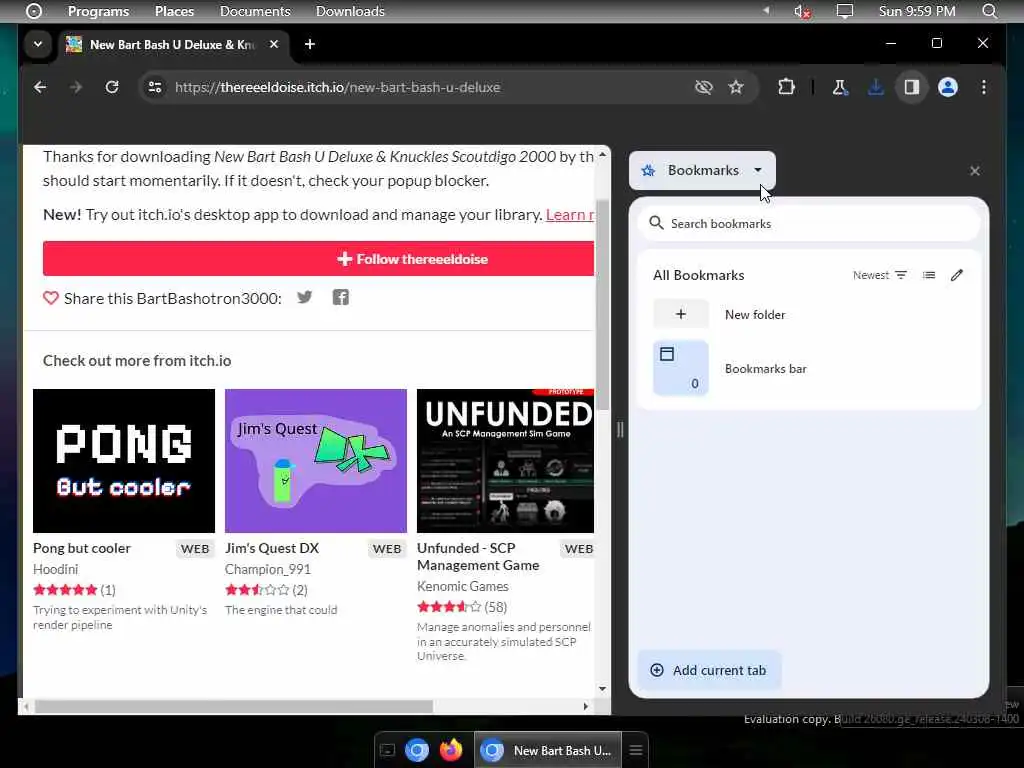Click the Pong star rating

[65, 590]
